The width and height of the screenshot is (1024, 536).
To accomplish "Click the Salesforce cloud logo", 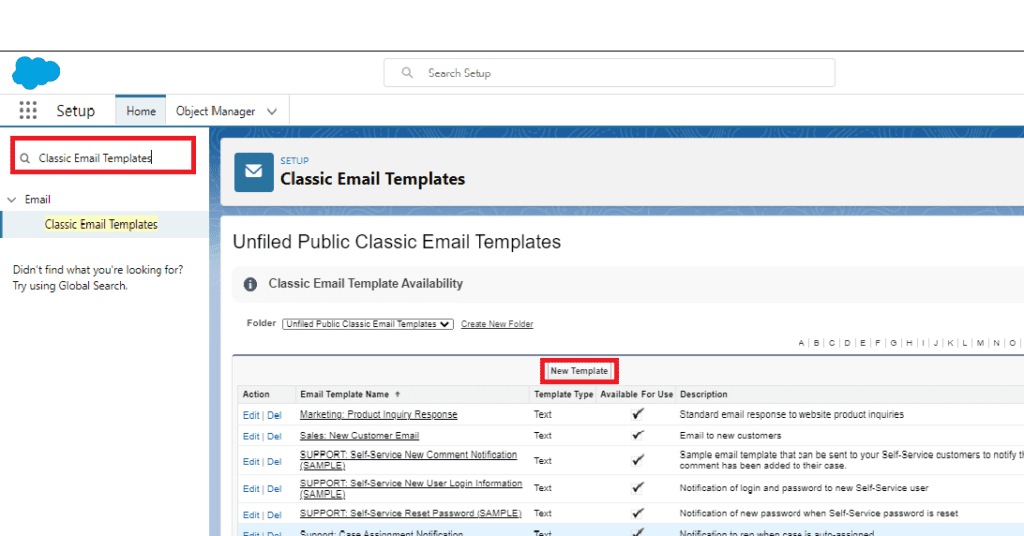I will click(x=36, y=72).
